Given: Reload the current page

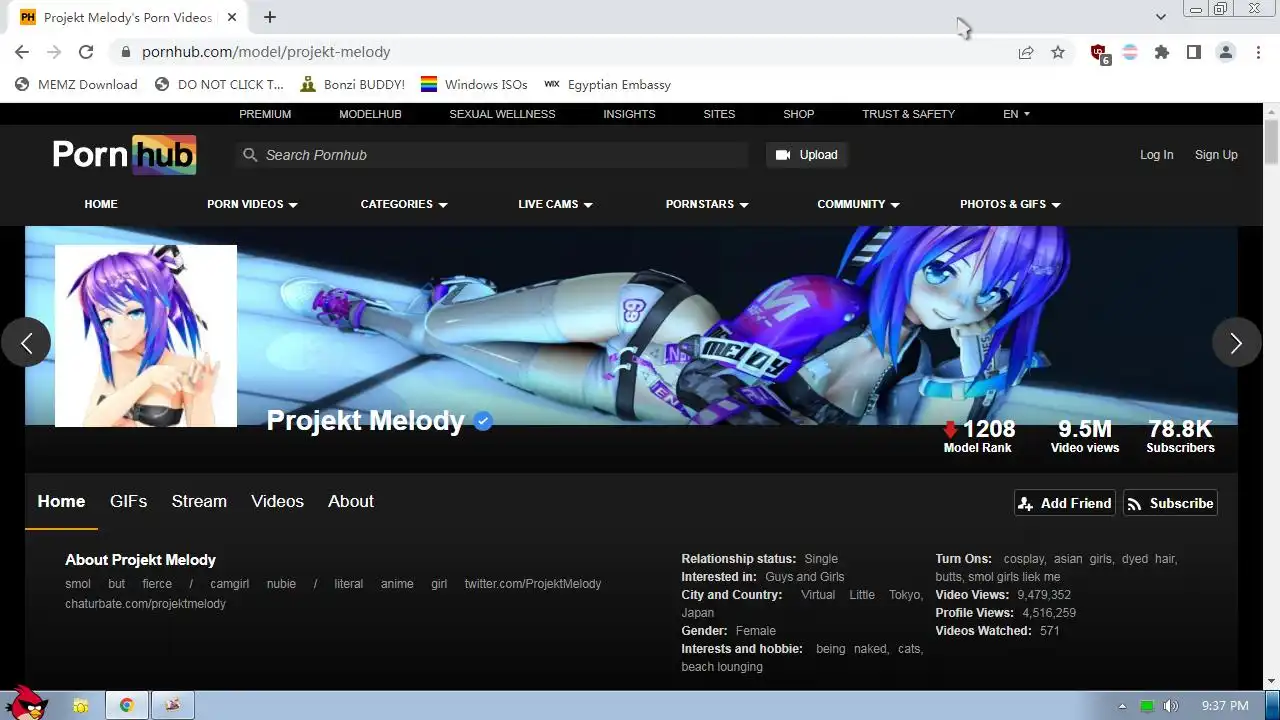Looking at the screenshot, I should point(86,52).
